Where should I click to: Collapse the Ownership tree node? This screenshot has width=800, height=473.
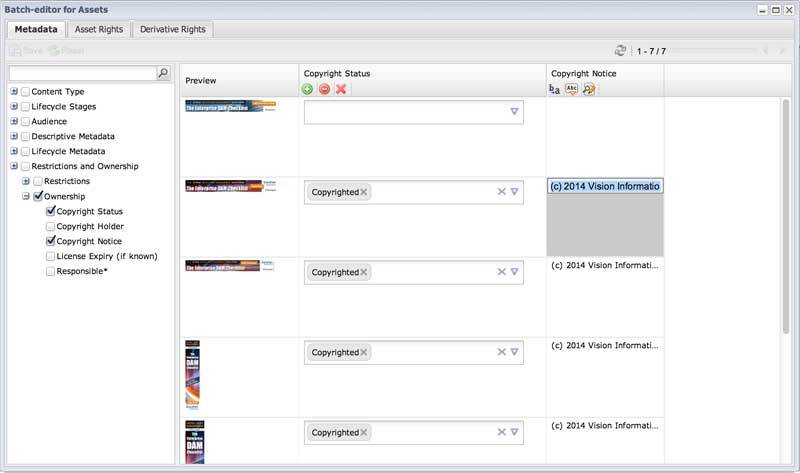click(x=26, y=196)
